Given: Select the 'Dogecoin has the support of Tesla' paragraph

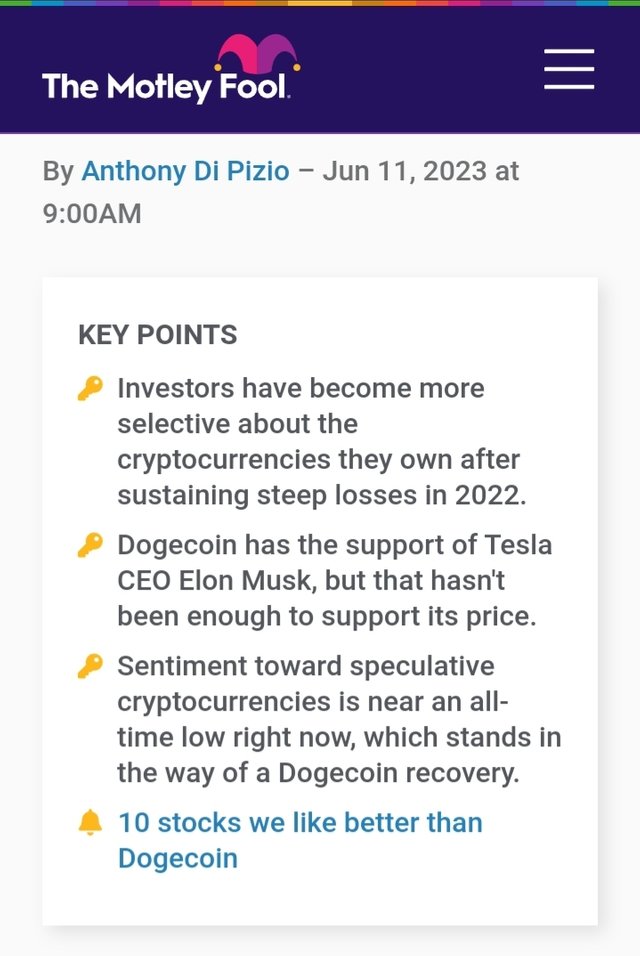Looking at the screenshot, I should tap(335, 580).
